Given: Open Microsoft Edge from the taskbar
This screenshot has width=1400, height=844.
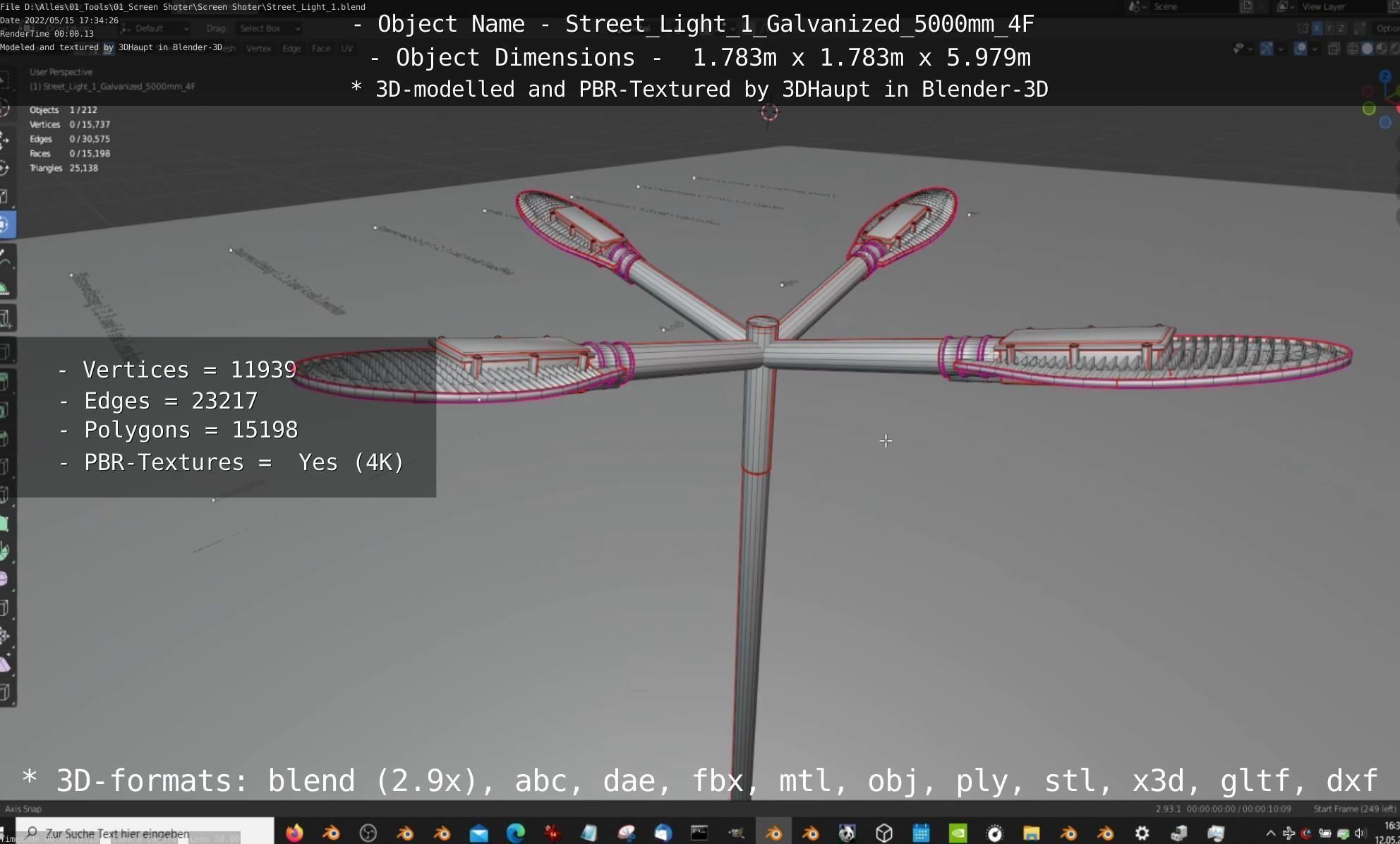Looking at the screenshot, I should (516, 833).
